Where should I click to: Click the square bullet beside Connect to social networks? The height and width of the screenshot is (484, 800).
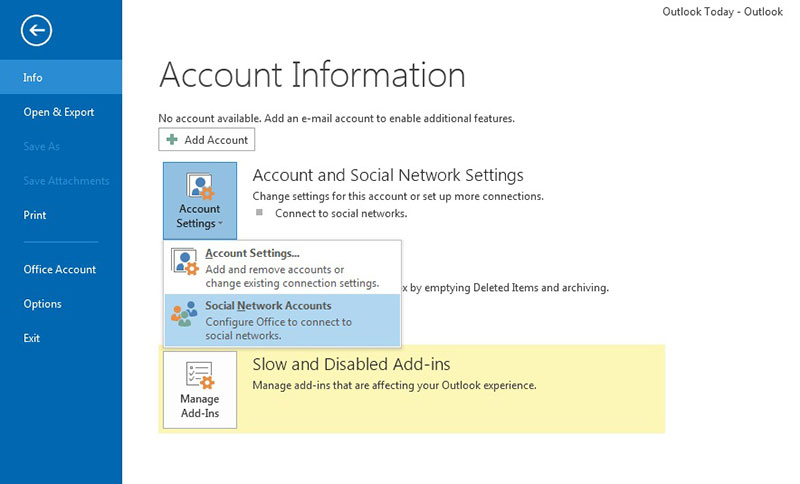click(x=259, y=212)
